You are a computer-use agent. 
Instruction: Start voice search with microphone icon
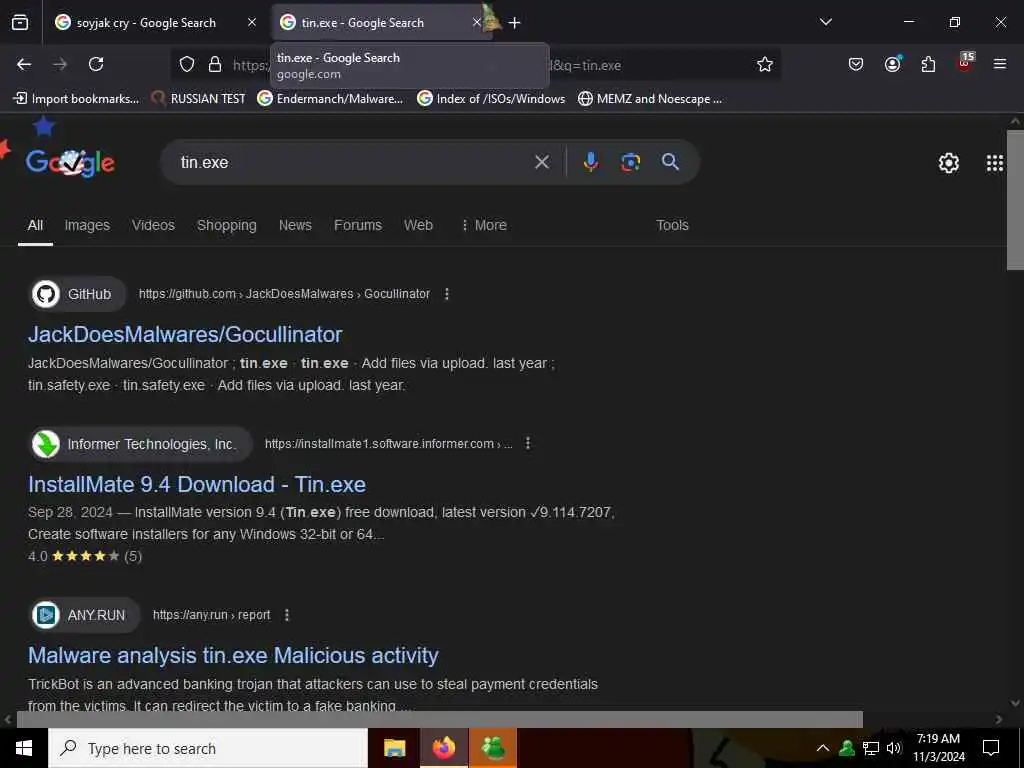590,162
